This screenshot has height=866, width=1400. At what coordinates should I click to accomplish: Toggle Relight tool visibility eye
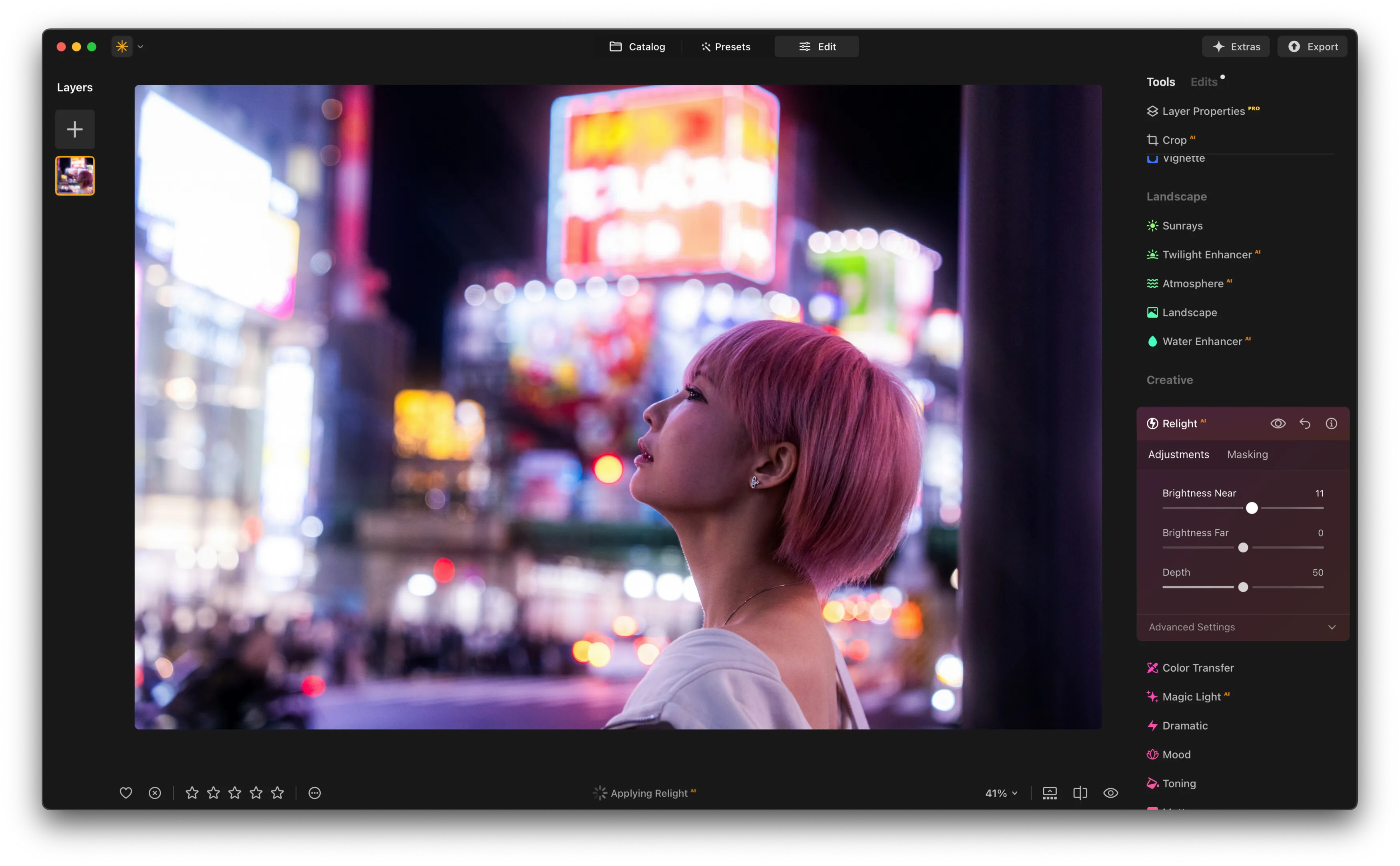point(1278,423)
